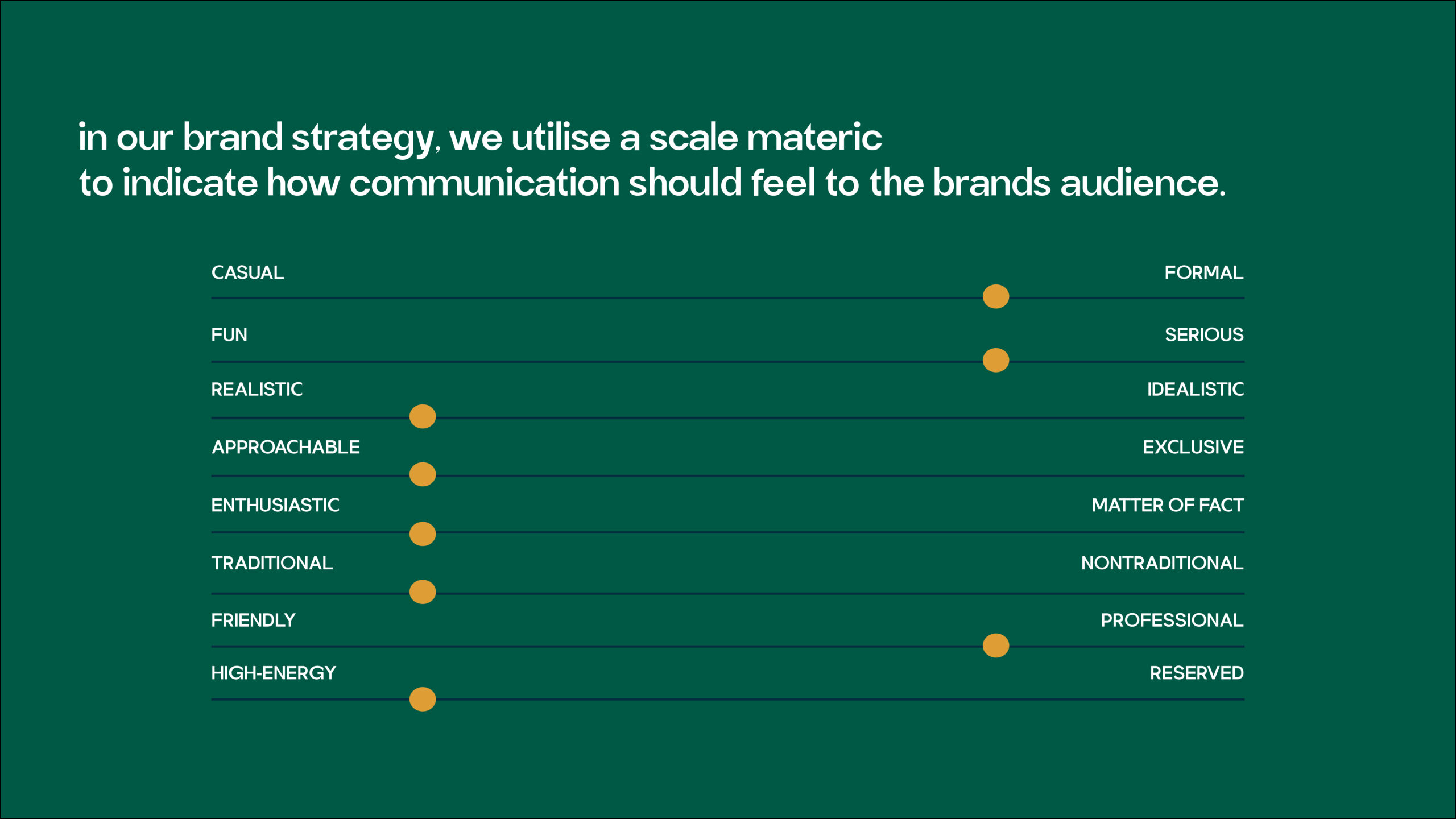Select the RESERVED label

pyautogui.click(x=1196, y=673)
